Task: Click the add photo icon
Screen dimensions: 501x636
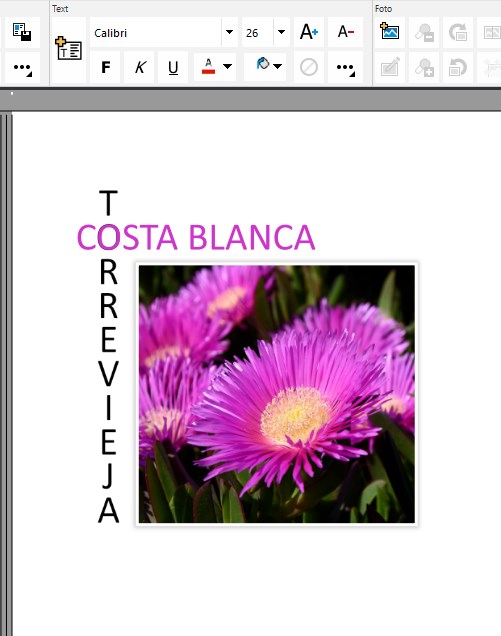Action: click(389, 32)
